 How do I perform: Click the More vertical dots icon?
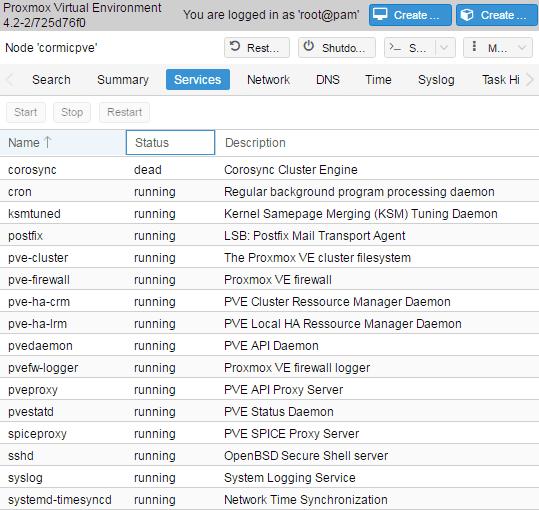coord(474,46)
